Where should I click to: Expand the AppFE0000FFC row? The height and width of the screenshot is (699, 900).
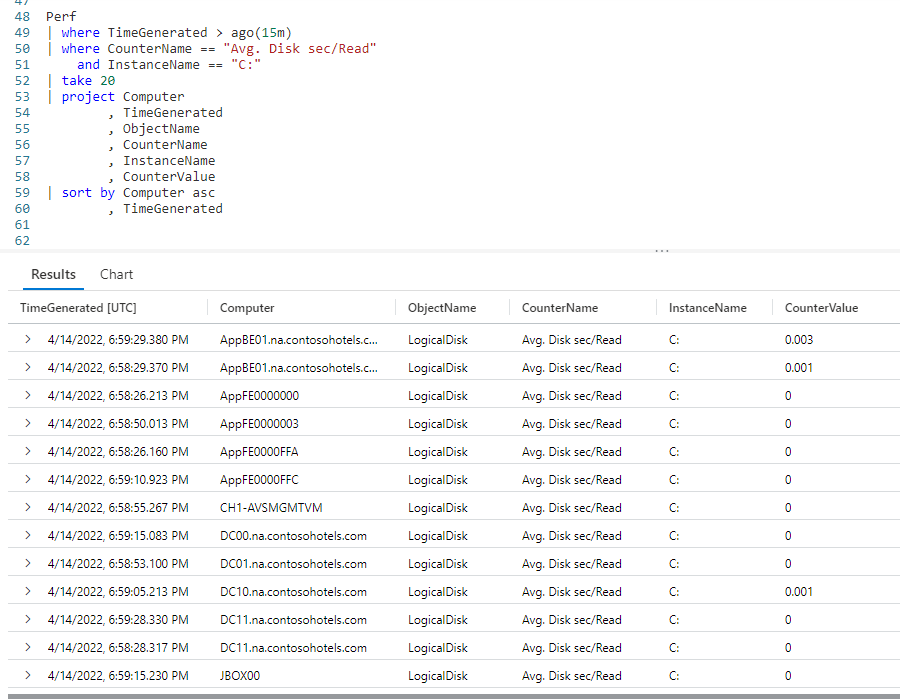click(x=27, y=479)
